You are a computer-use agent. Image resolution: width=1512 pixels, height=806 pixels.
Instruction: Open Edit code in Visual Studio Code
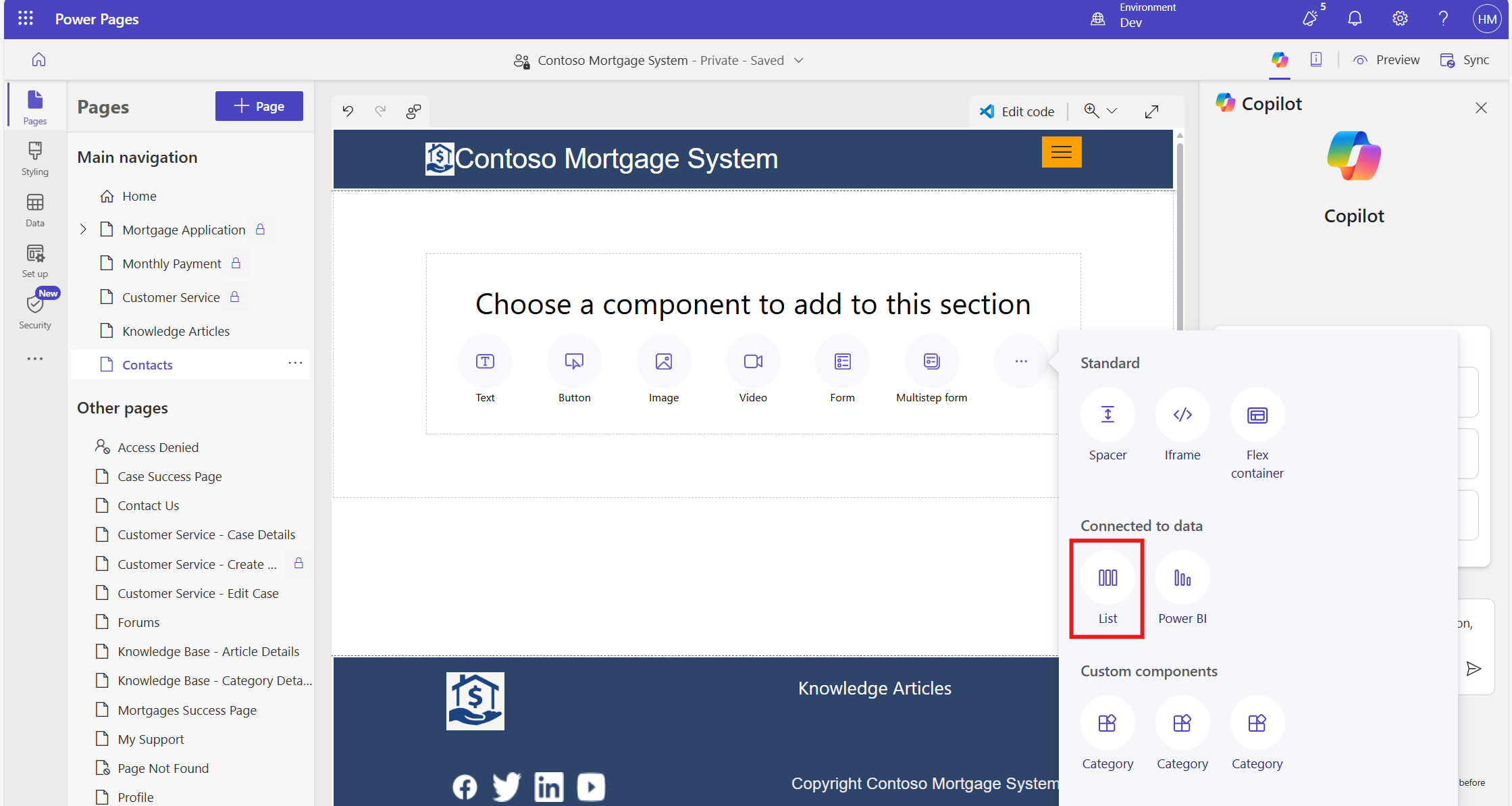tap(1017, 111)
